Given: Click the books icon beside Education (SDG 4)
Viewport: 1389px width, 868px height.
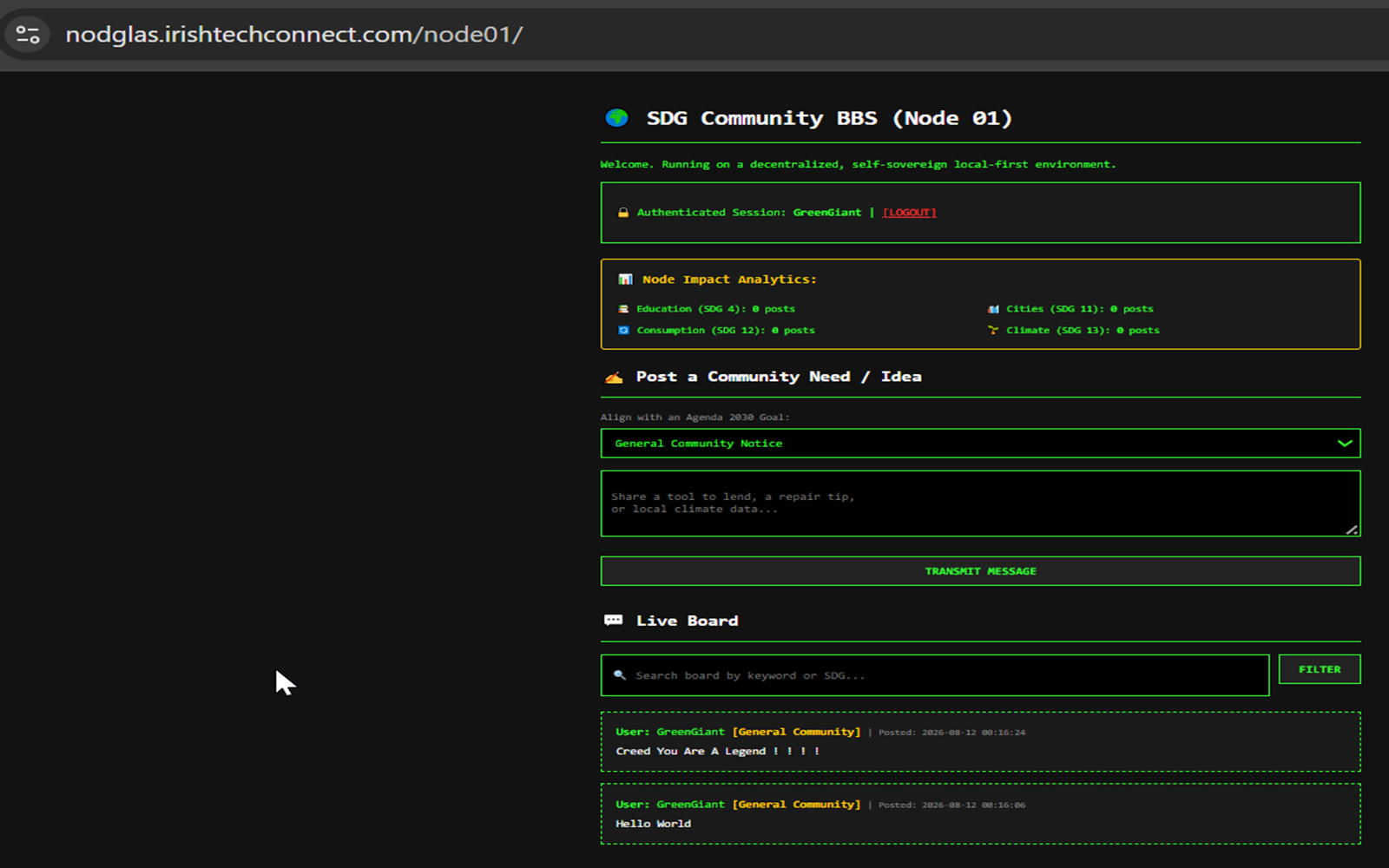Looking at the screenshot, I should 623,309.
